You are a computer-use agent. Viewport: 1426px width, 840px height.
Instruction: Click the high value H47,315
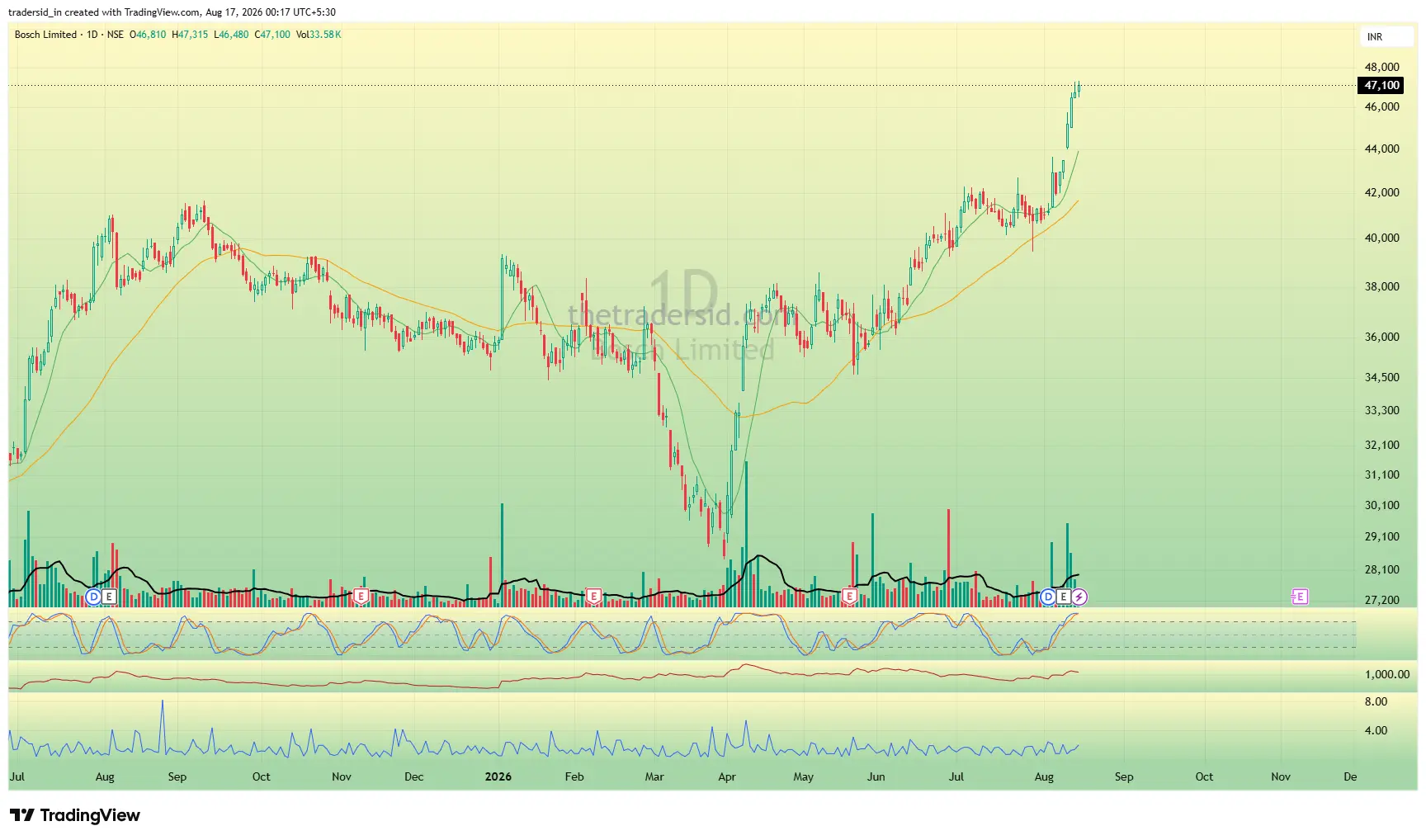coord(190,35)
